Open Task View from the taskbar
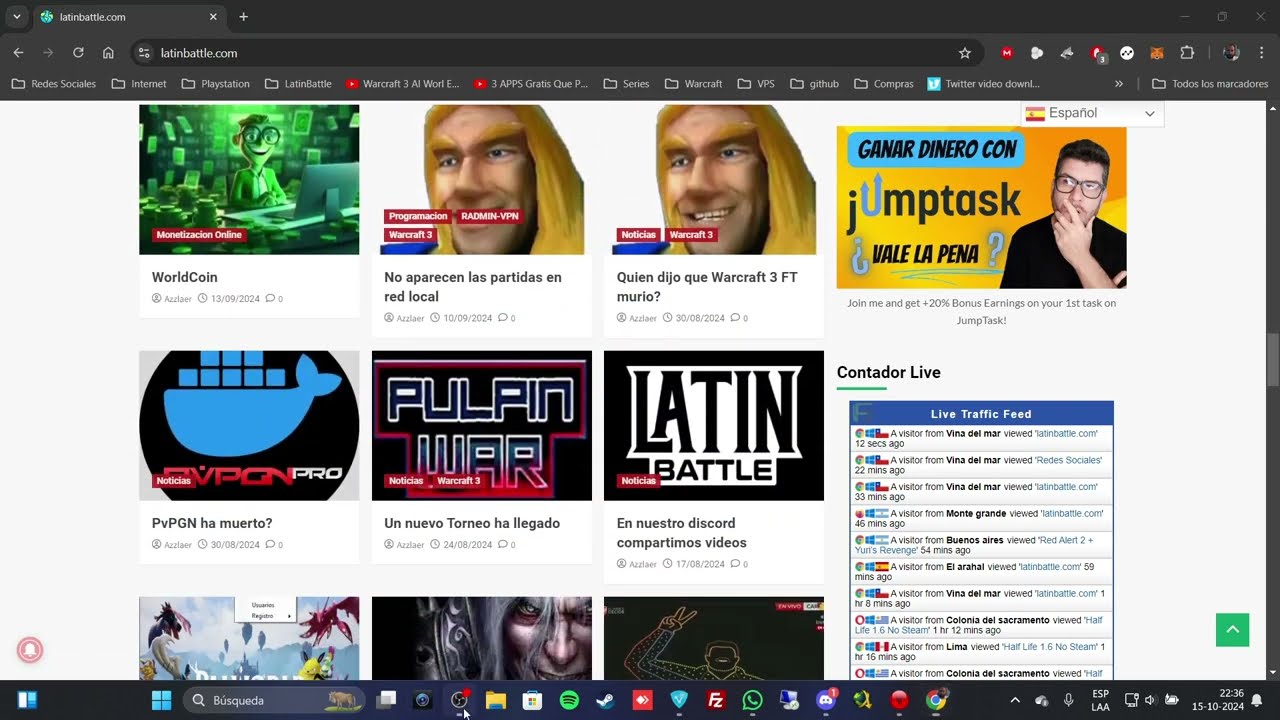This screenshot has width=1280, height=720. (x=386, y=700)
